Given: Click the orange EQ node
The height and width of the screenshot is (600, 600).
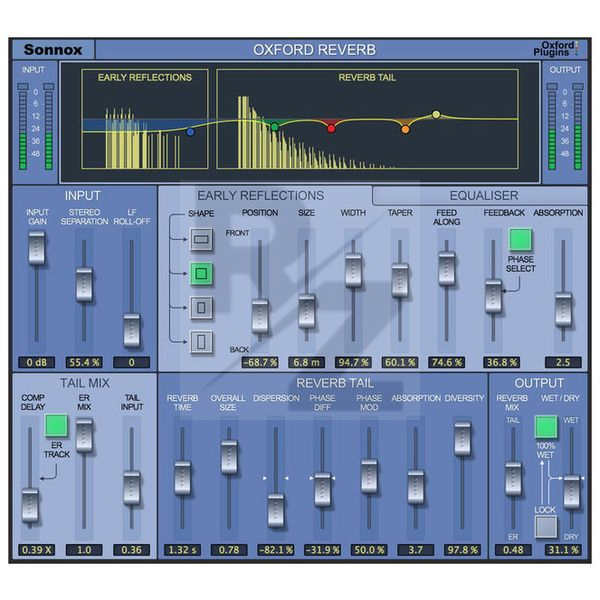Looking at the screenshot, I should pos(405,130).
